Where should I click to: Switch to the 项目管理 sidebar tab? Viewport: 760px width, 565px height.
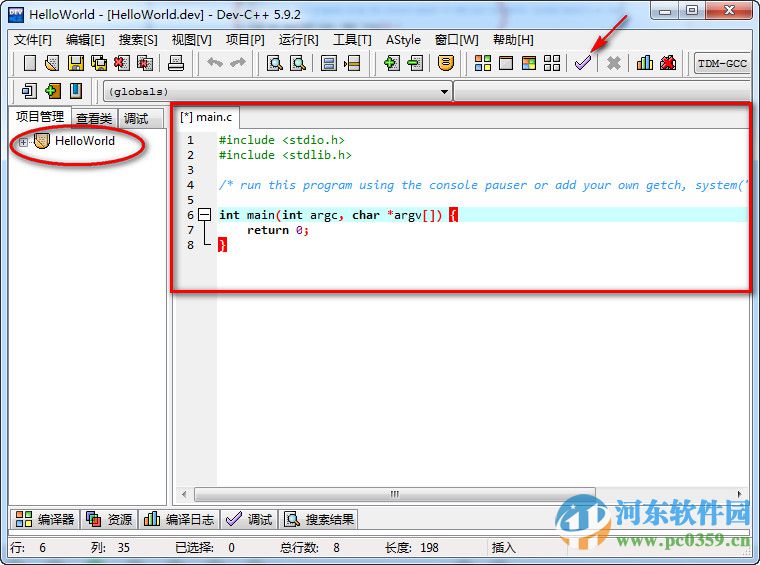tap(40, 117)
